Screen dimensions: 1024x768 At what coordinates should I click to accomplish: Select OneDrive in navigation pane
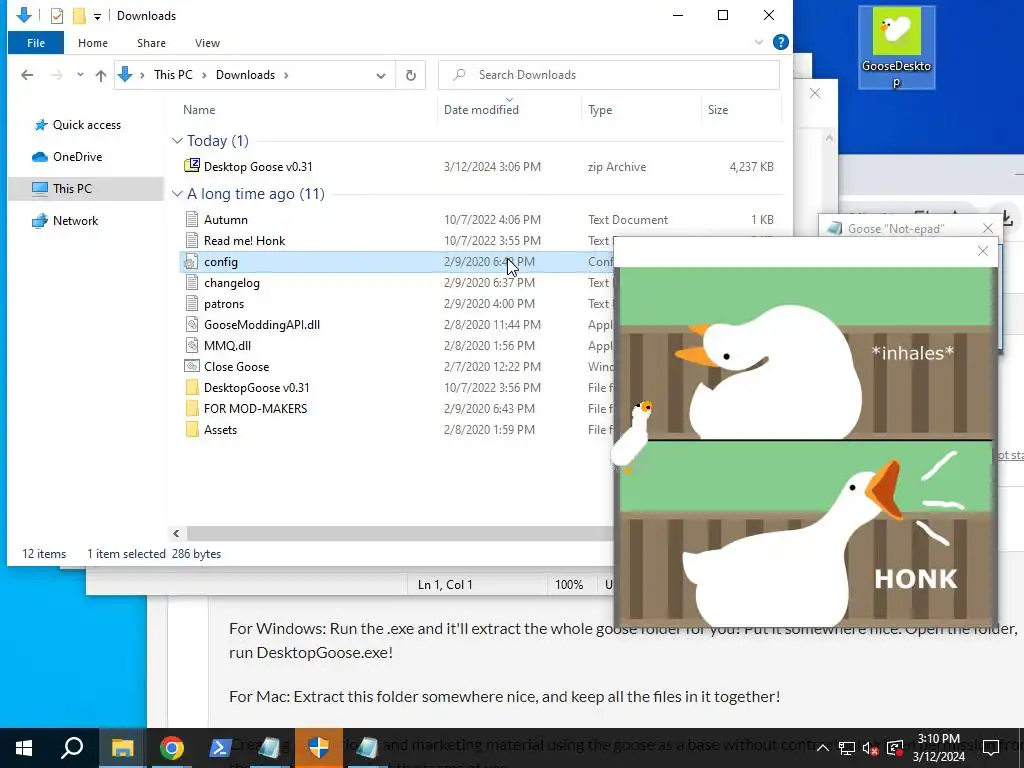(77, 157)
